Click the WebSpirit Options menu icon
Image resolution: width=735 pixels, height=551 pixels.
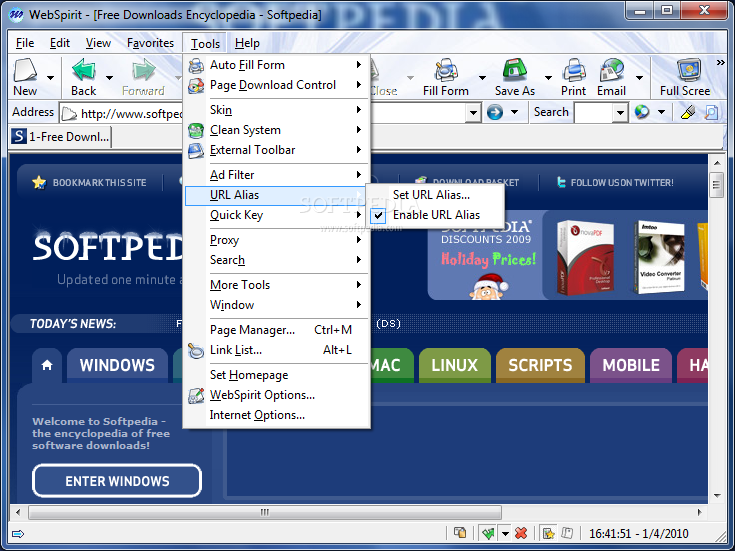196,395
